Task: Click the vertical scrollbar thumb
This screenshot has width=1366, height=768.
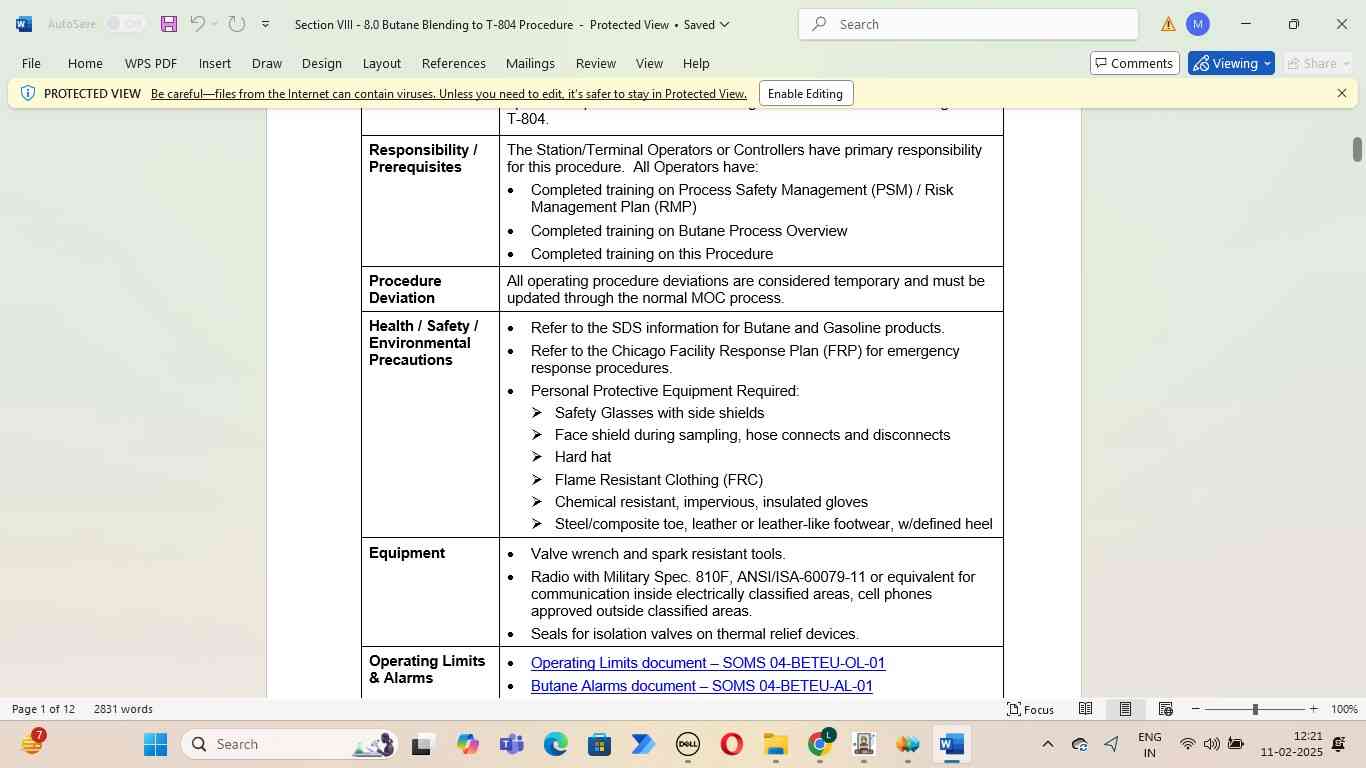Action: (1357, 149)
